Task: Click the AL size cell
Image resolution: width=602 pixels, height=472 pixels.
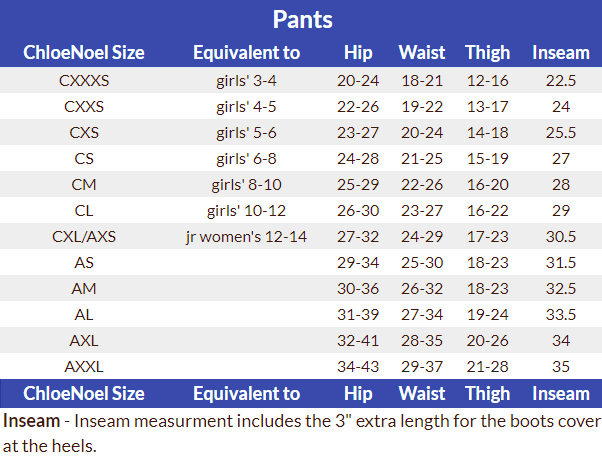Action: 84,315
